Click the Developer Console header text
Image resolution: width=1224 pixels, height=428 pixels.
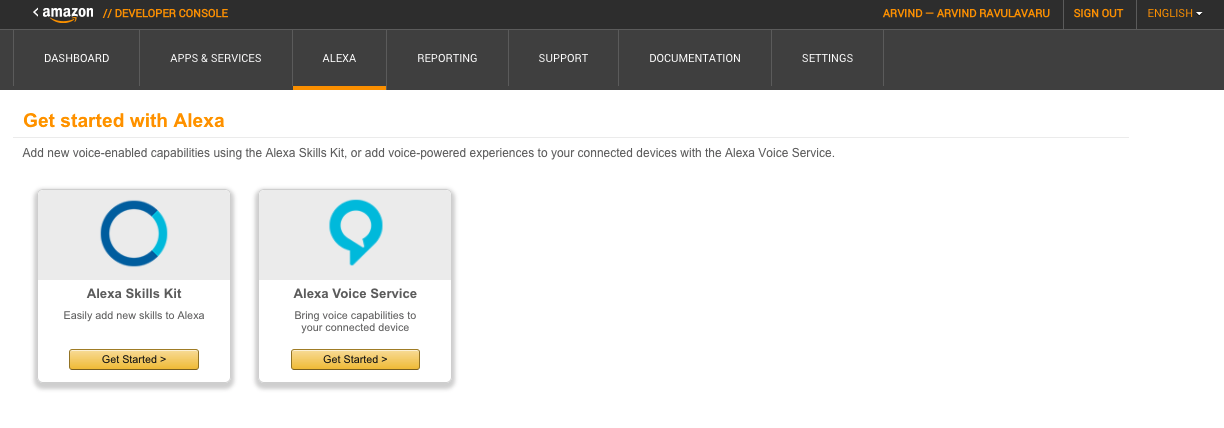coord(165,14)
